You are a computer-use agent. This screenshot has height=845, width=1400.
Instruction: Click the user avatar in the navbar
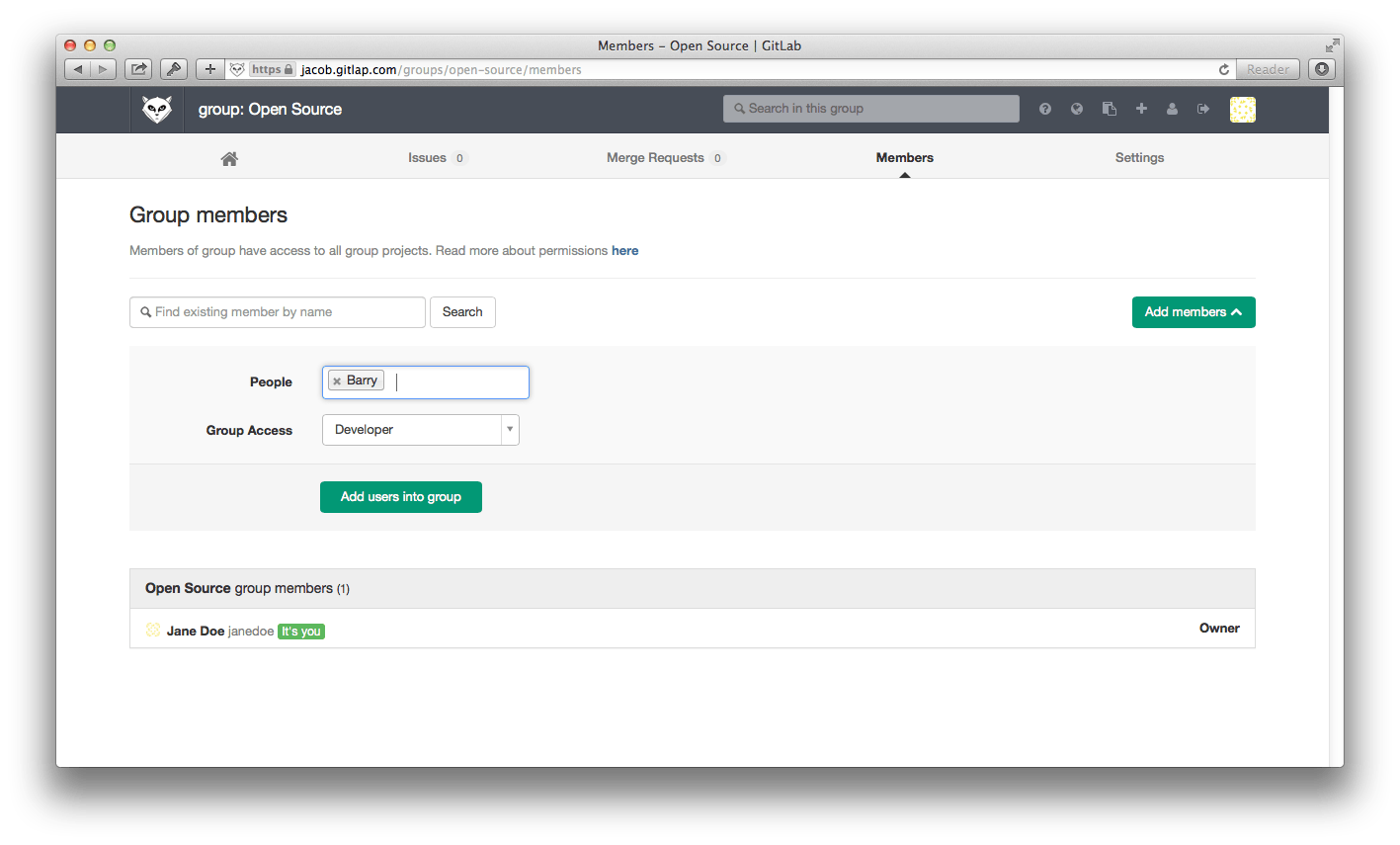click(1242, 110)
